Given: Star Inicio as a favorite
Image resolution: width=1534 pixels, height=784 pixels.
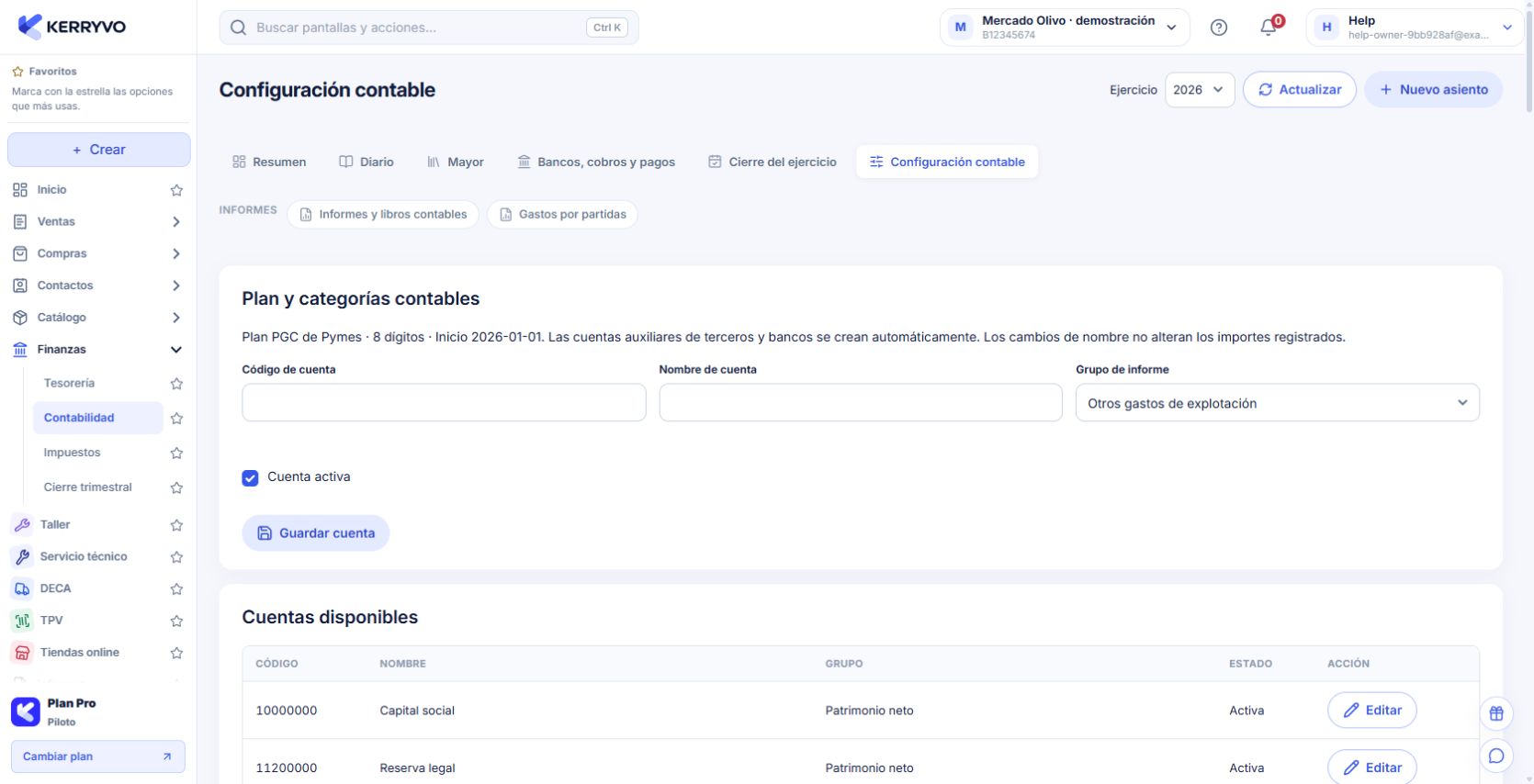Looking at the screenshot, I should click(176, 190).
